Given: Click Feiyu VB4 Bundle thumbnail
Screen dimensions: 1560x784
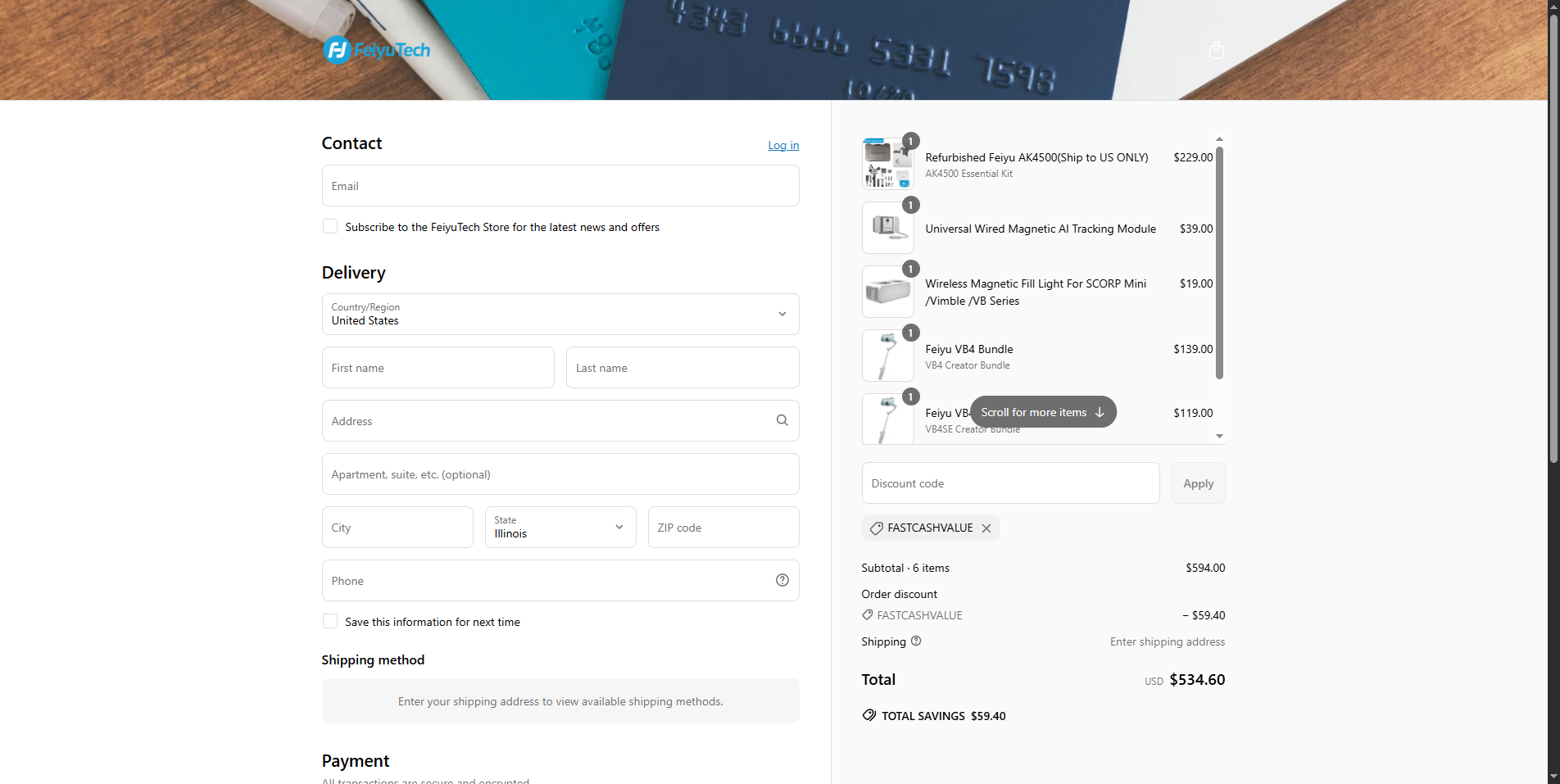Looking at the screenshot, I should pyautogui.click(x=888, y=356).
